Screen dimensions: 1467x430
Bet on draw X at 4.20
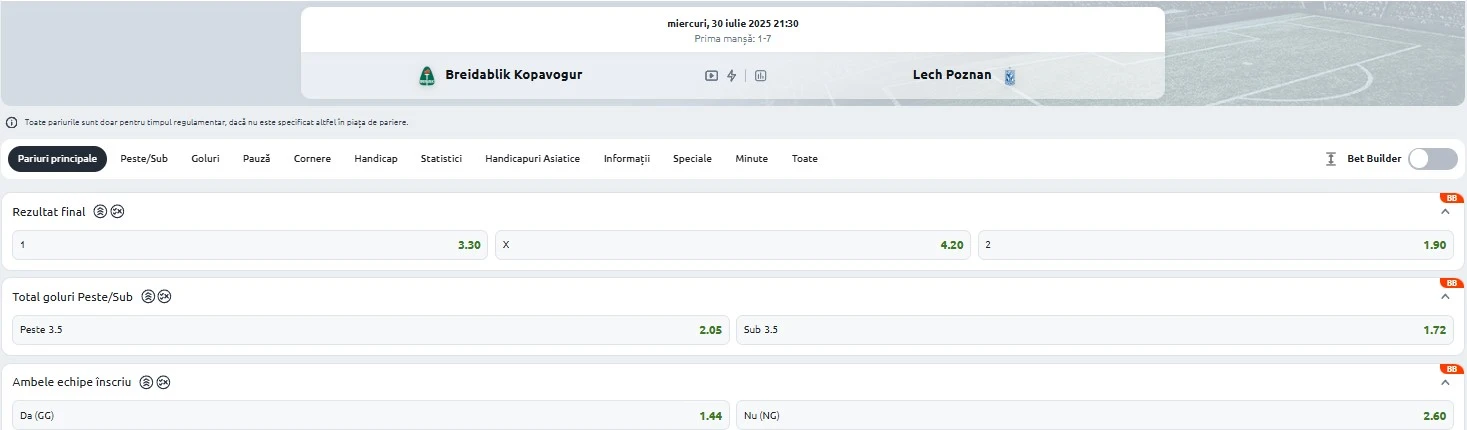(733, 245)
